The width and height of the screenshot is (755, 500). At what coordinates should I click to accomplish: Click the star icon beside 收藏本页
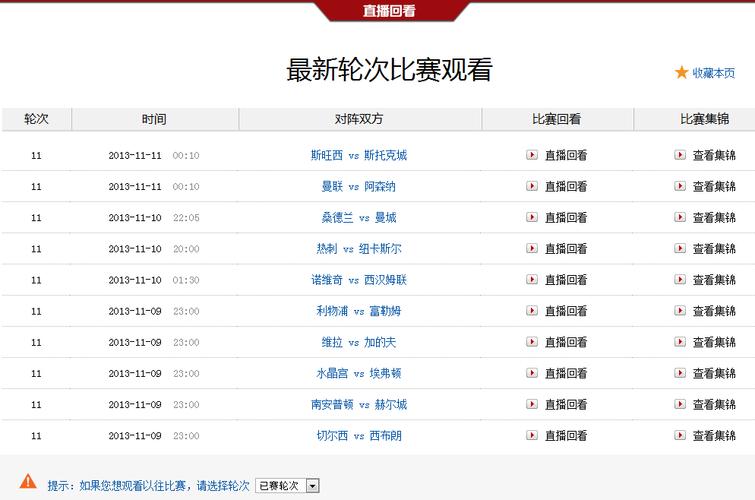(x=682, y=72)
